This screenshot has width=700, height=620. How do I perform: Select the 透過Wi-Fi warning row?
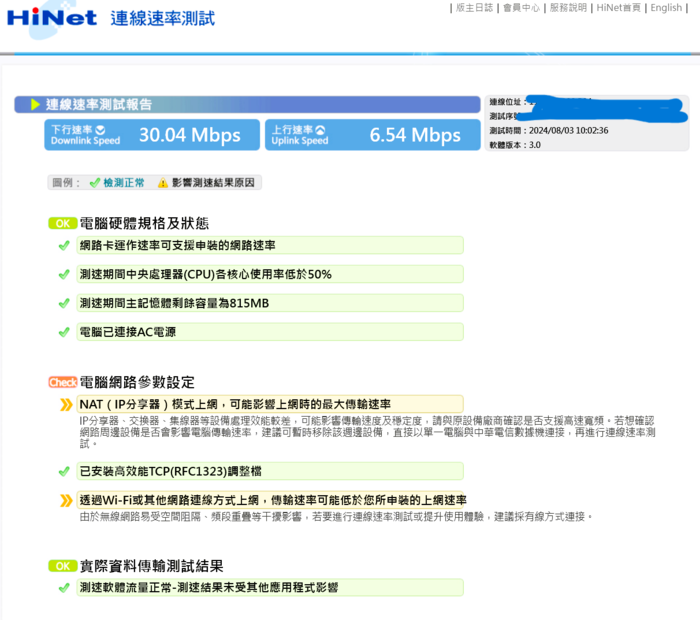point(270,500)
